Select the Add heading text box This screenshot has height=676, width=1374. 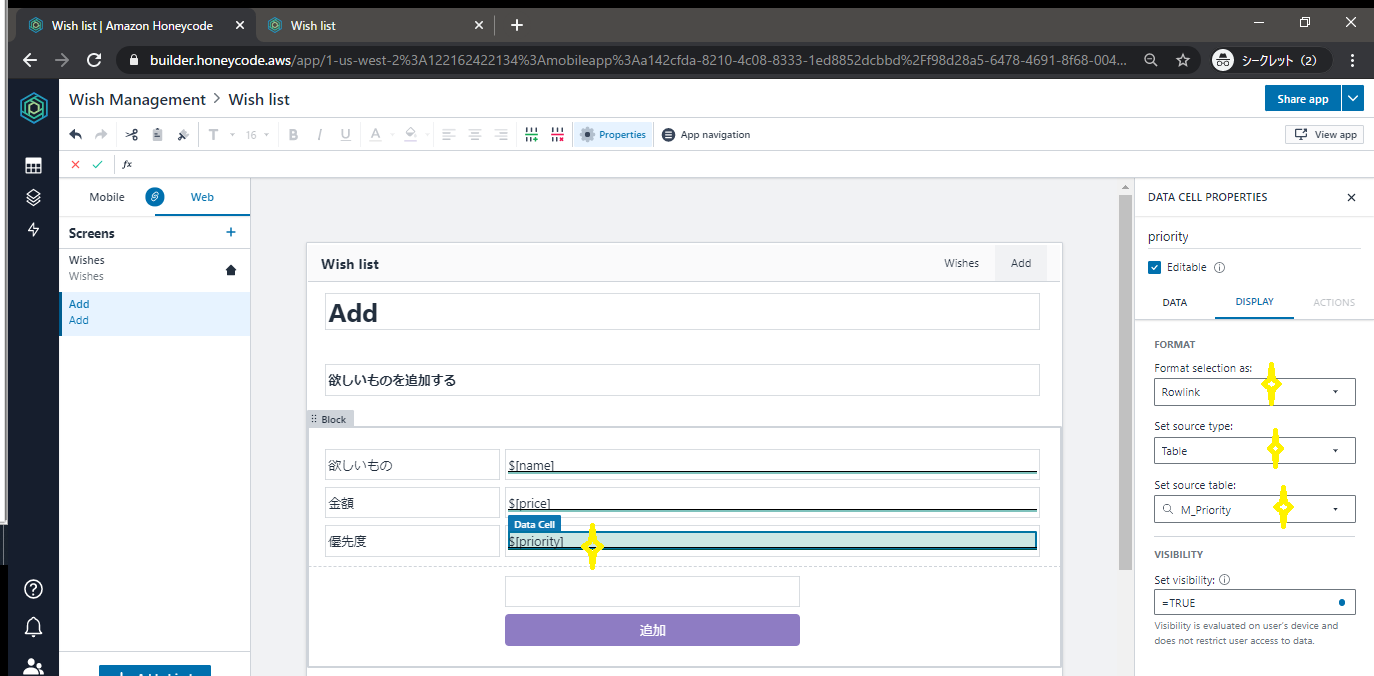click(x=682, y=312)
